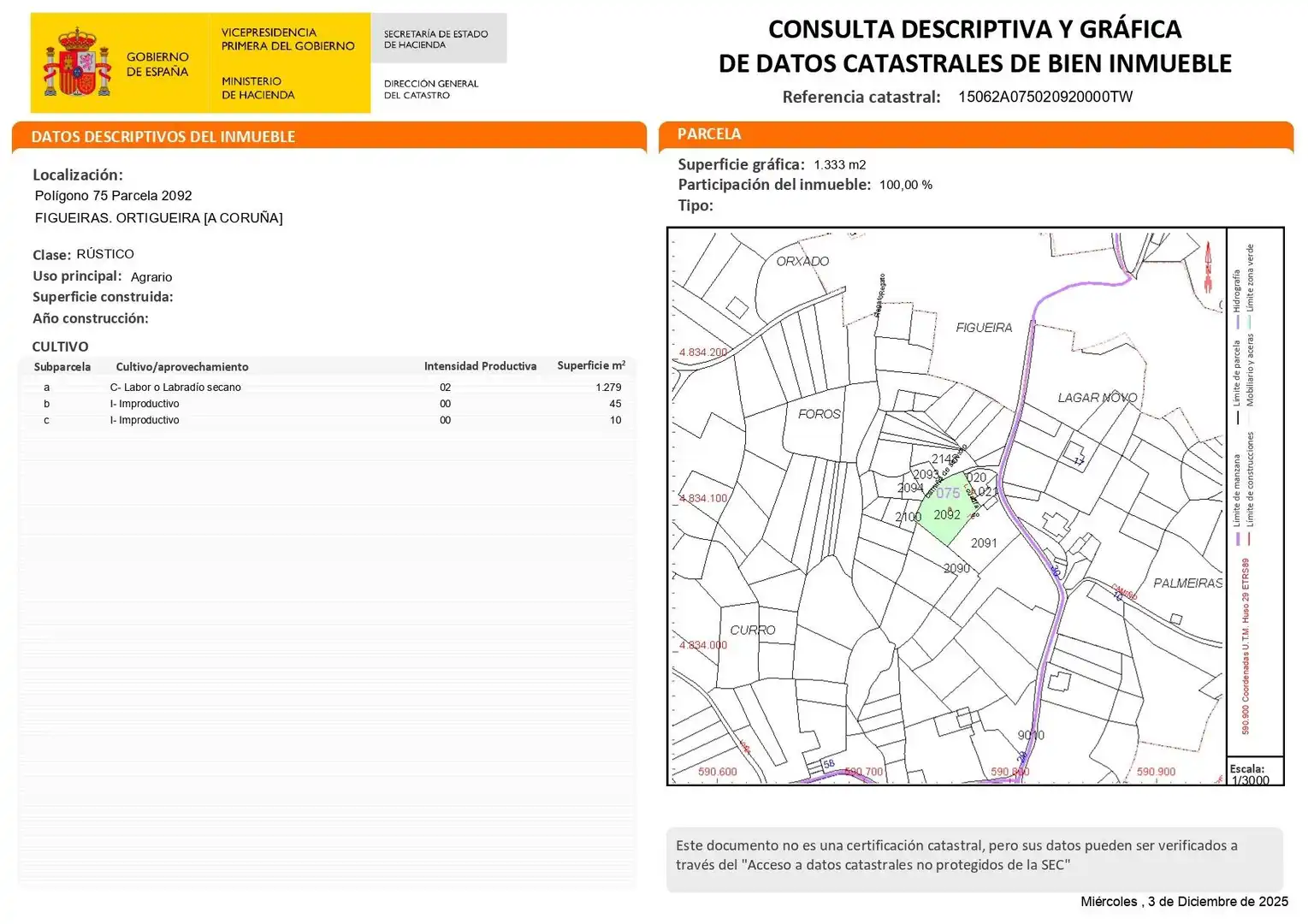
Task: Click the 'Año construcción:' label
Action: click(x=91, y=318)
